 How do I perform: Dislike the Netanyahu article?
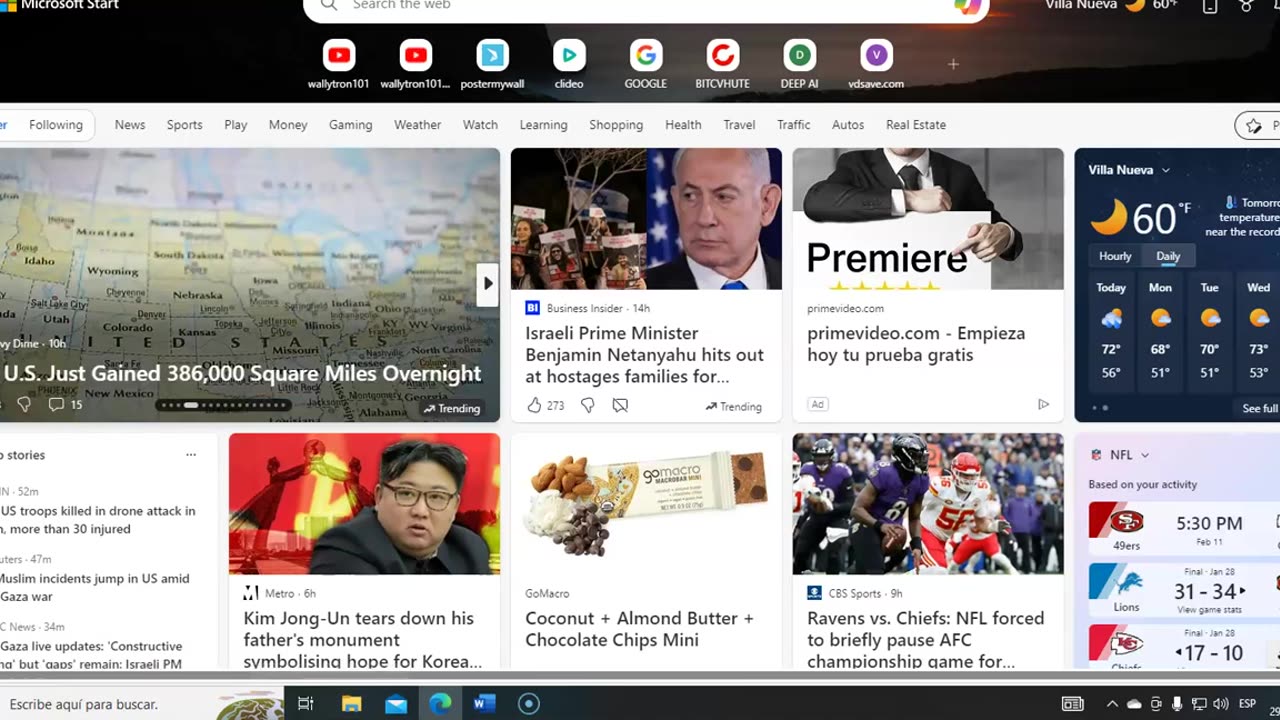[588, 405]
